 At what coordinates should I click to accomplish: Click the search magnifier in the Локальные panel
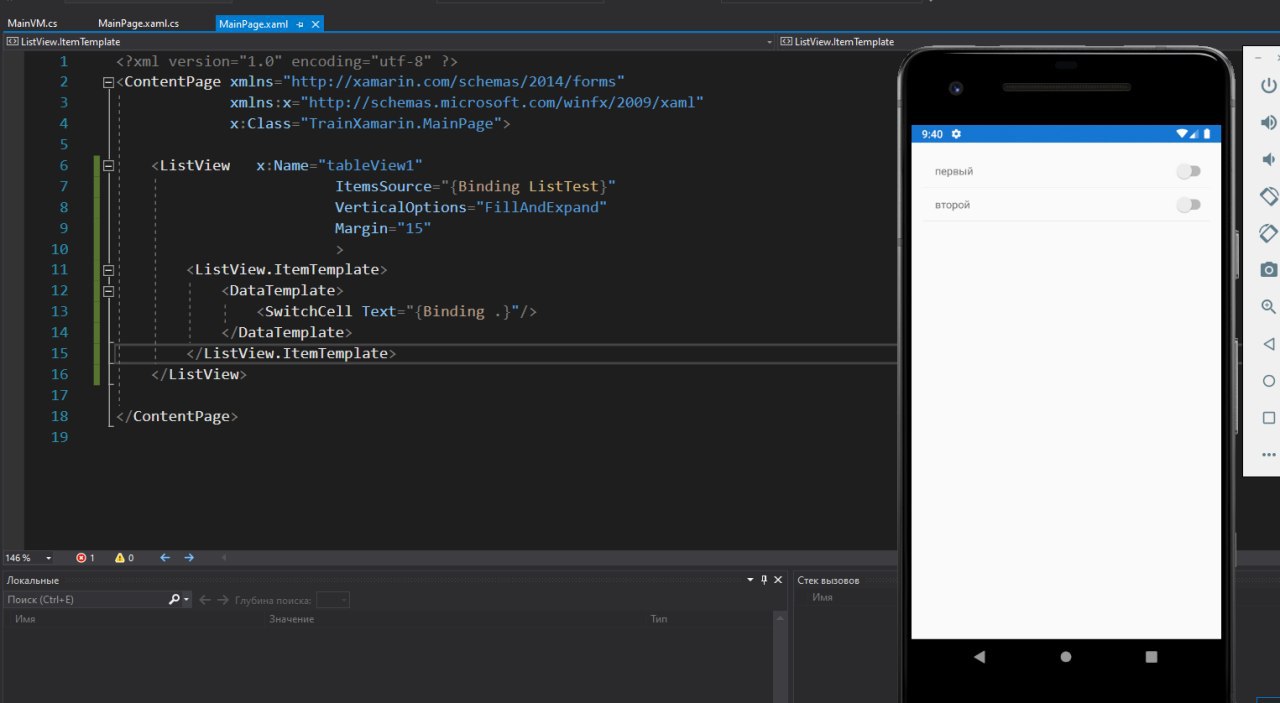click(x=174, y=600)
